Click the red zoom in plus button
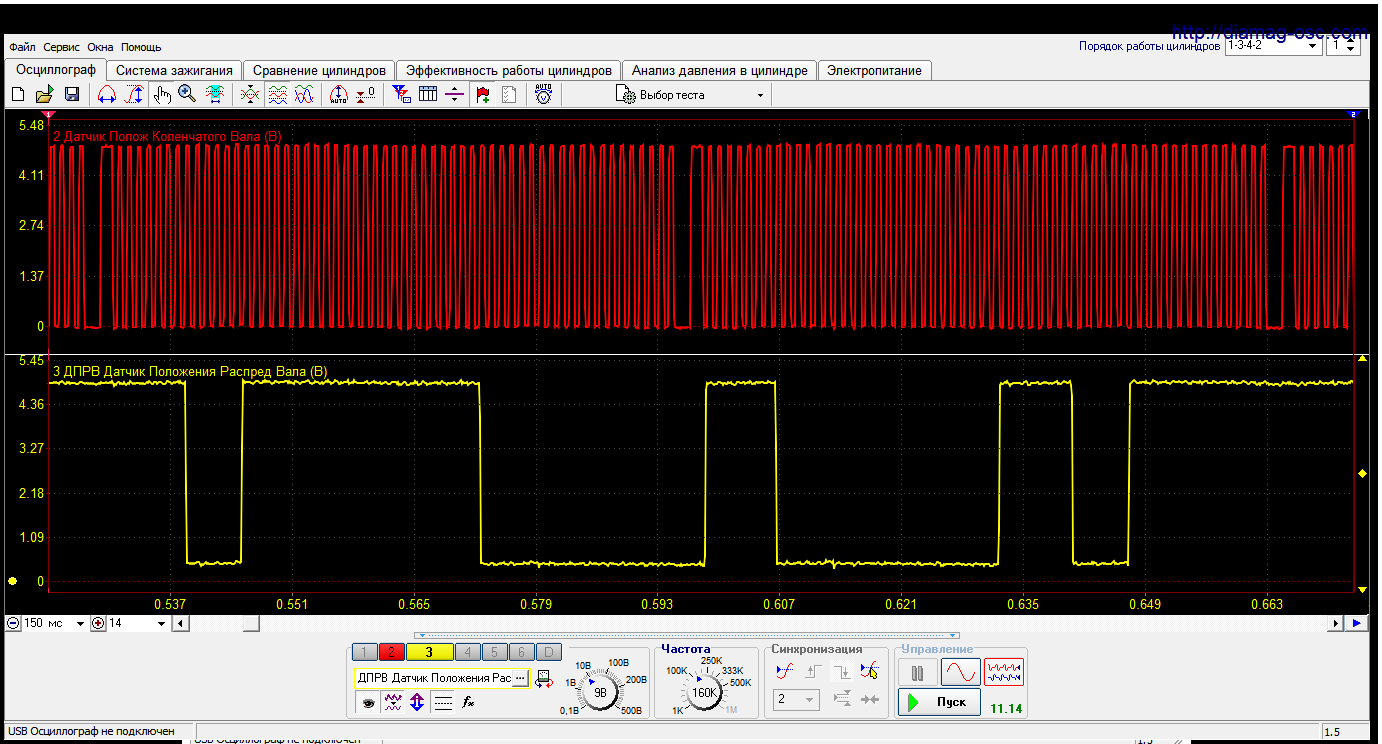Viewport: 1382px width, 744px height. point(98,623)
